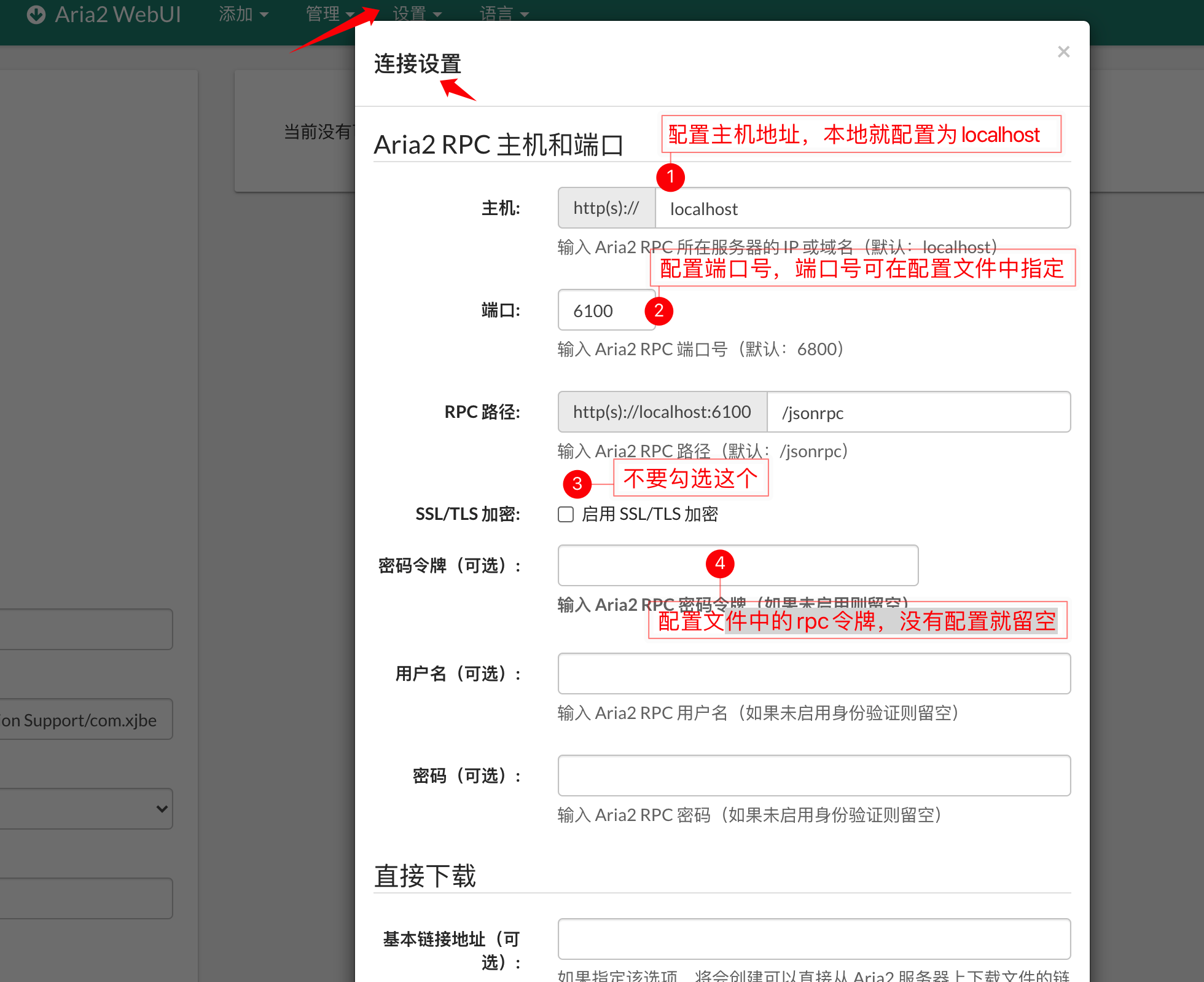Screen dimensions: 1204x982
Task: Click the Aria2 WebUI brand title
Action: (x=118, y=14)
